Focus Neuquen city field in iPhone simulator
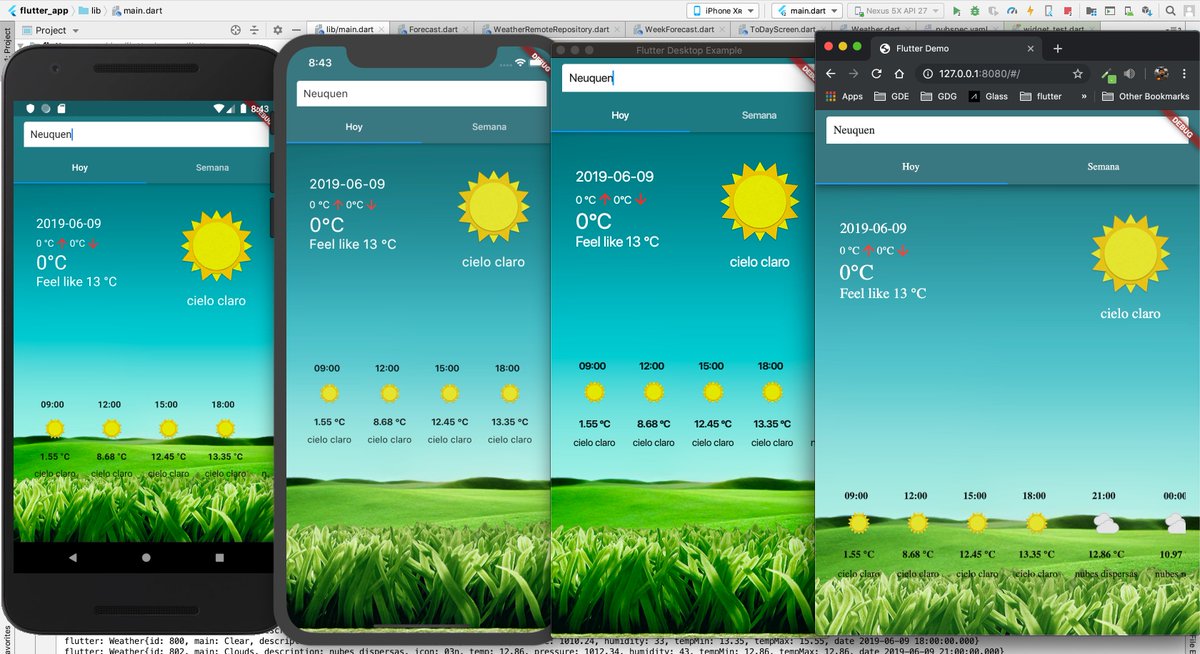This screenshot has height=654, width=1200. [x=421, y=94]
